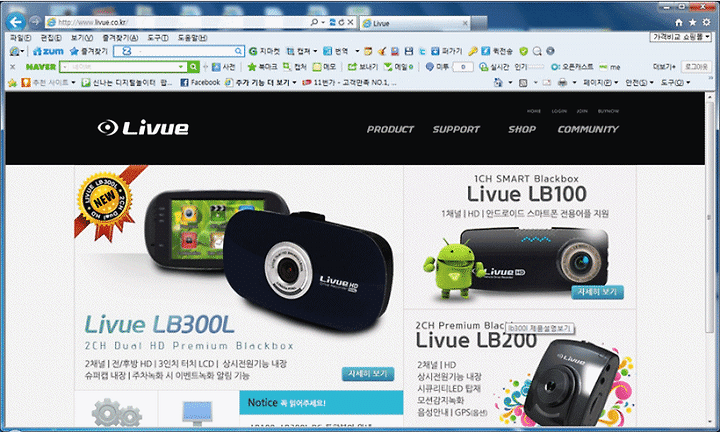This screenshot has height=432, width=720.
Task: Click the Naver toolbar search input
Action: tap(123, 67)
